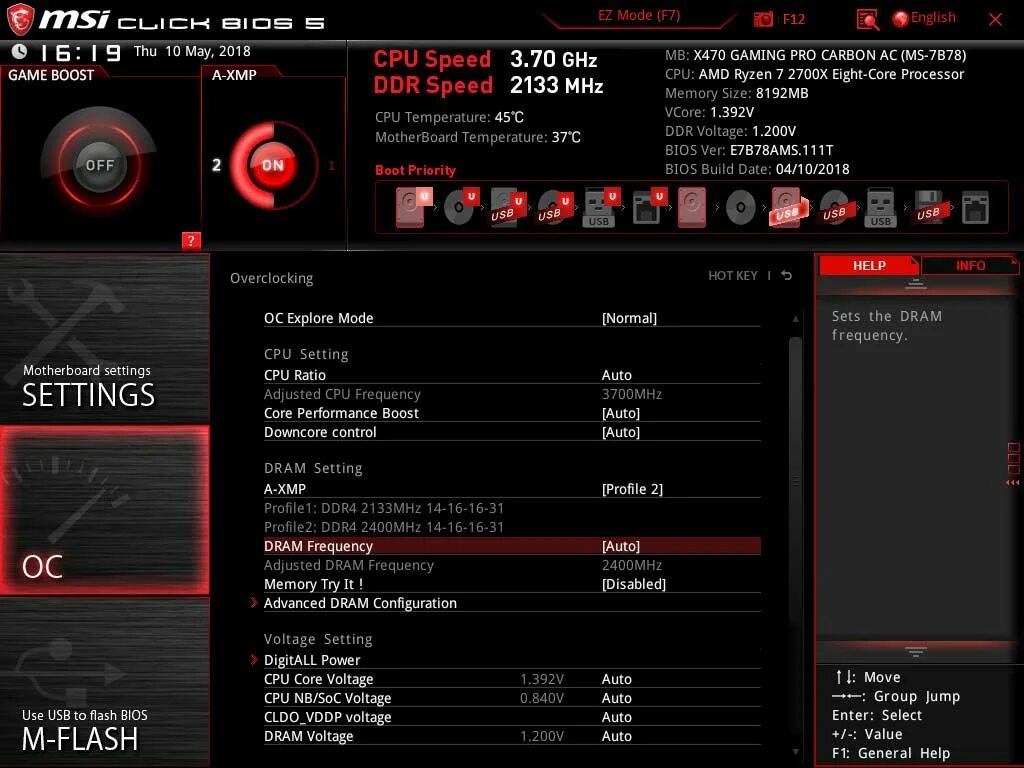
Task: Click the help panel top collapse handle
Action: (x=916, y=283)
